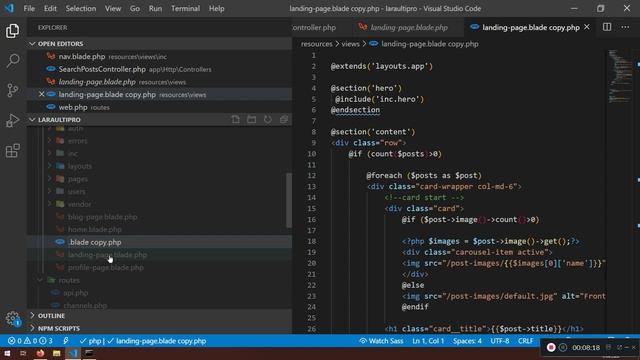Expand the vendor folder
The height and width of the screenshot is (360, 640).
coord(50,204)
